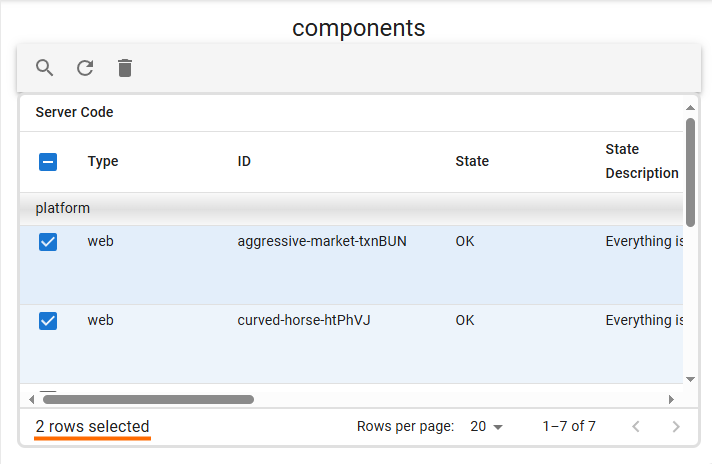This screenshot has width=712, height=464.
Task: Sort by the State column header
Action: [472, 162]
